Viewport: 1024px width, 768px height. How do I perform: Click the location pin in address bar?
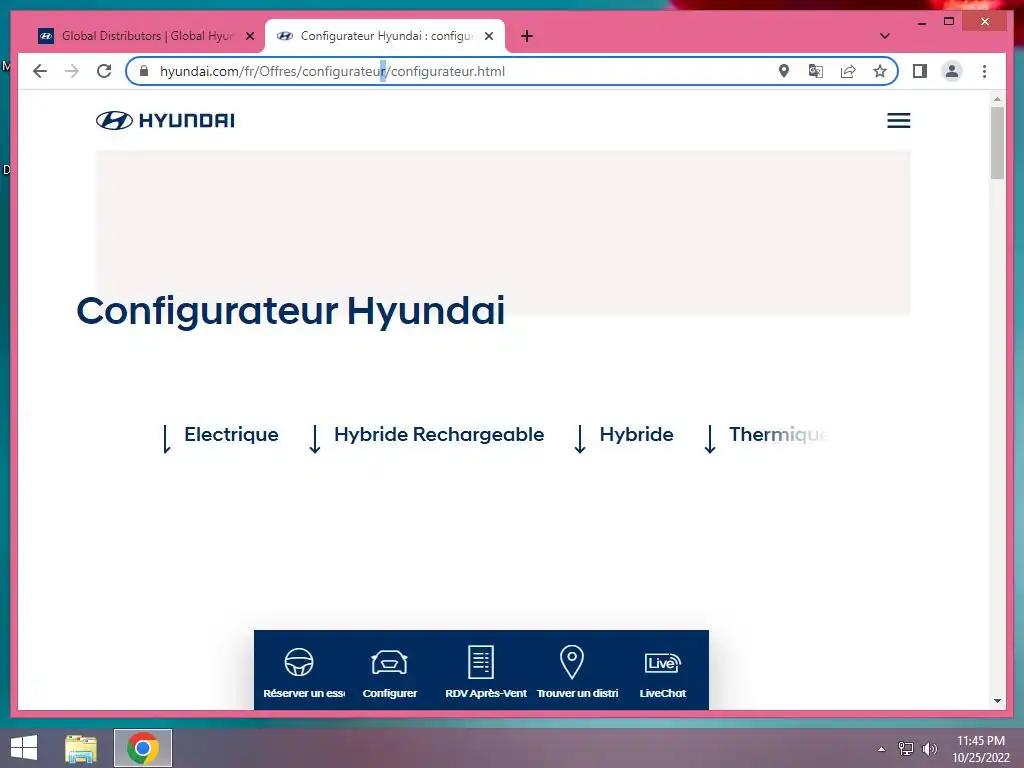click(x=784, y=71)
